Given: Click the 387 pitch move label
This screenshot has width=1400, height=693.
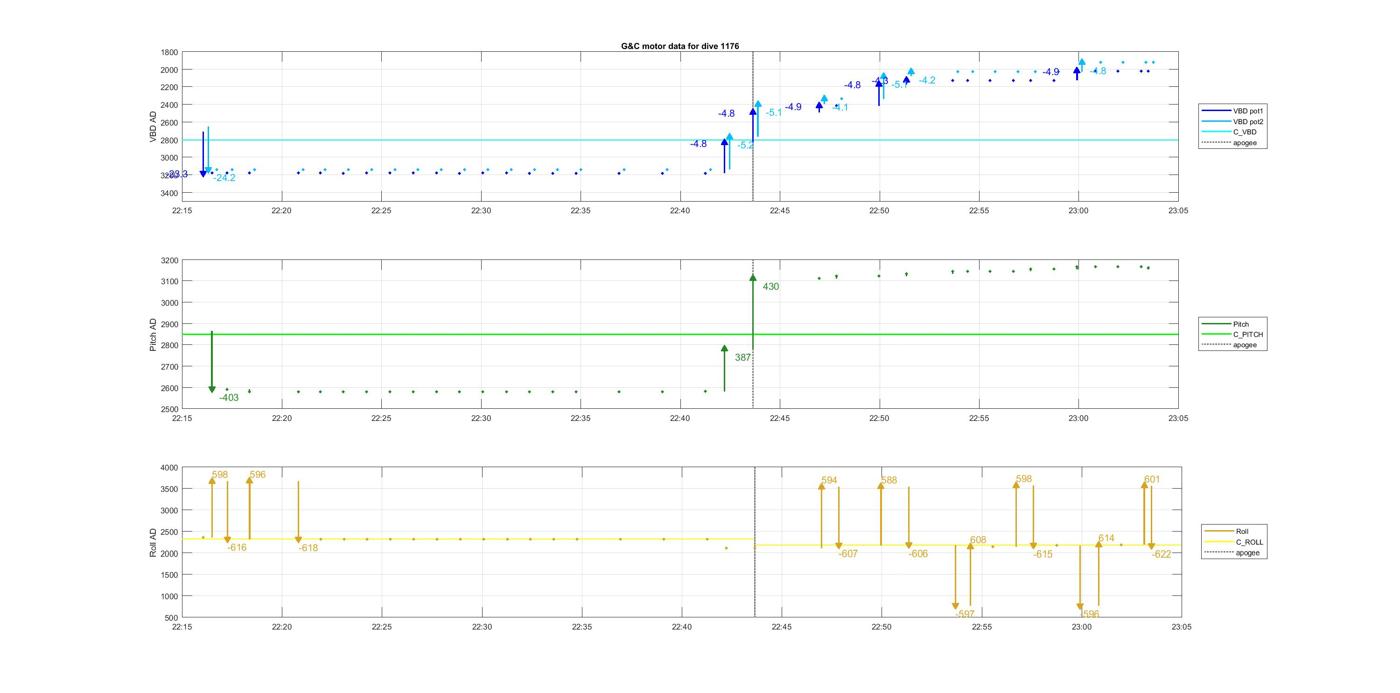Looking at the screenshot, I should 743,357.
